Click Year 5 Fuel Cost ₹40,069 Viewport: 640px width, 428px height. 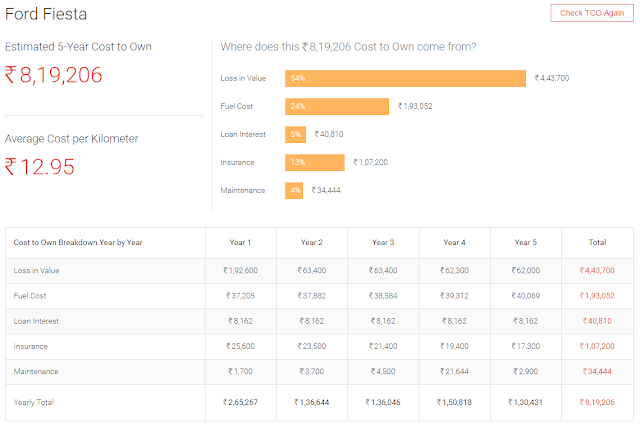[x=526, y=296]
